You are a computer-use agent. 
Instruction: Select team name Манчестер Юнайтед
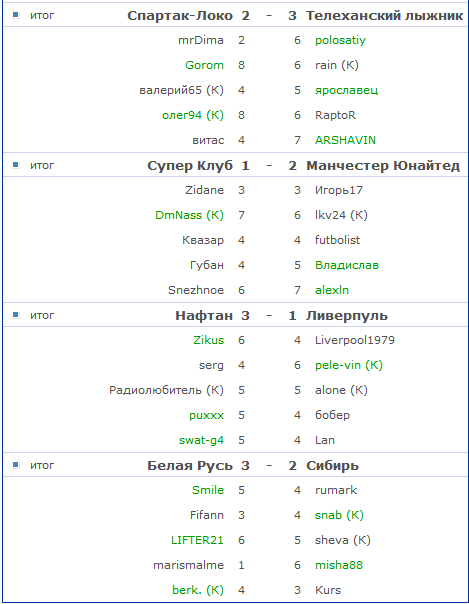point(383,166)
